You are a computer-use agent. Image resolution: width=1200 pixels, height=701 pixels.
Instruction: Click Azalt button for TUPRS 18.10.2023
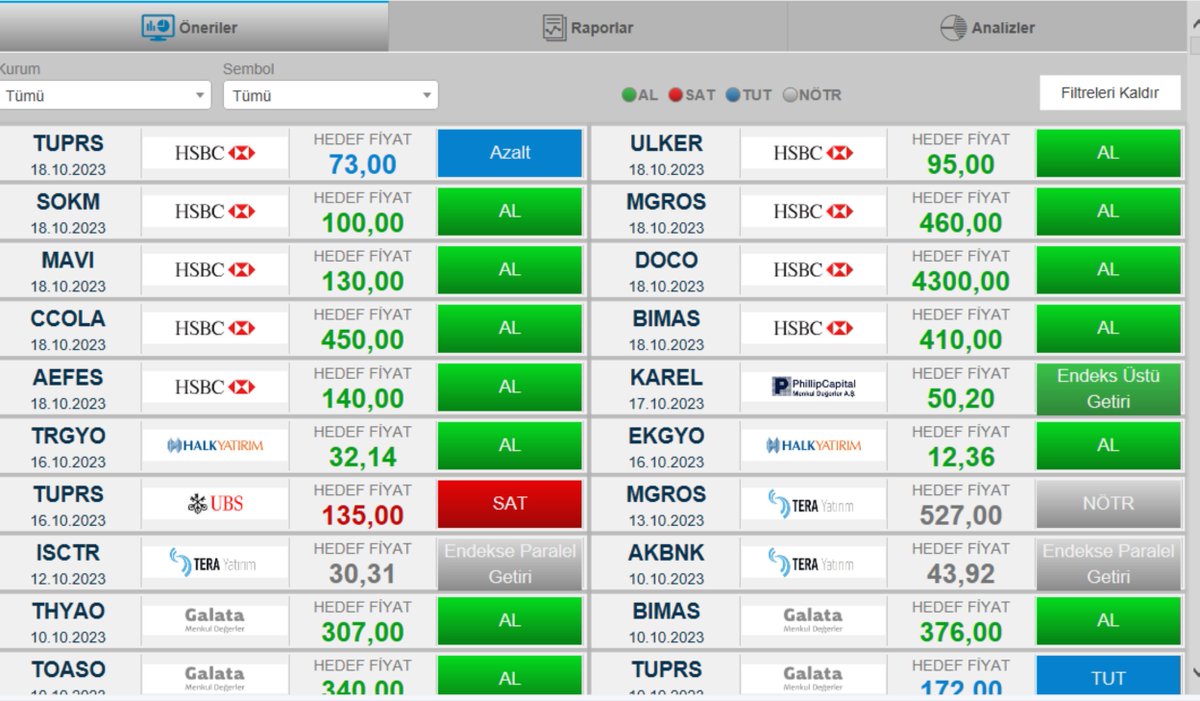click(510, 153)
